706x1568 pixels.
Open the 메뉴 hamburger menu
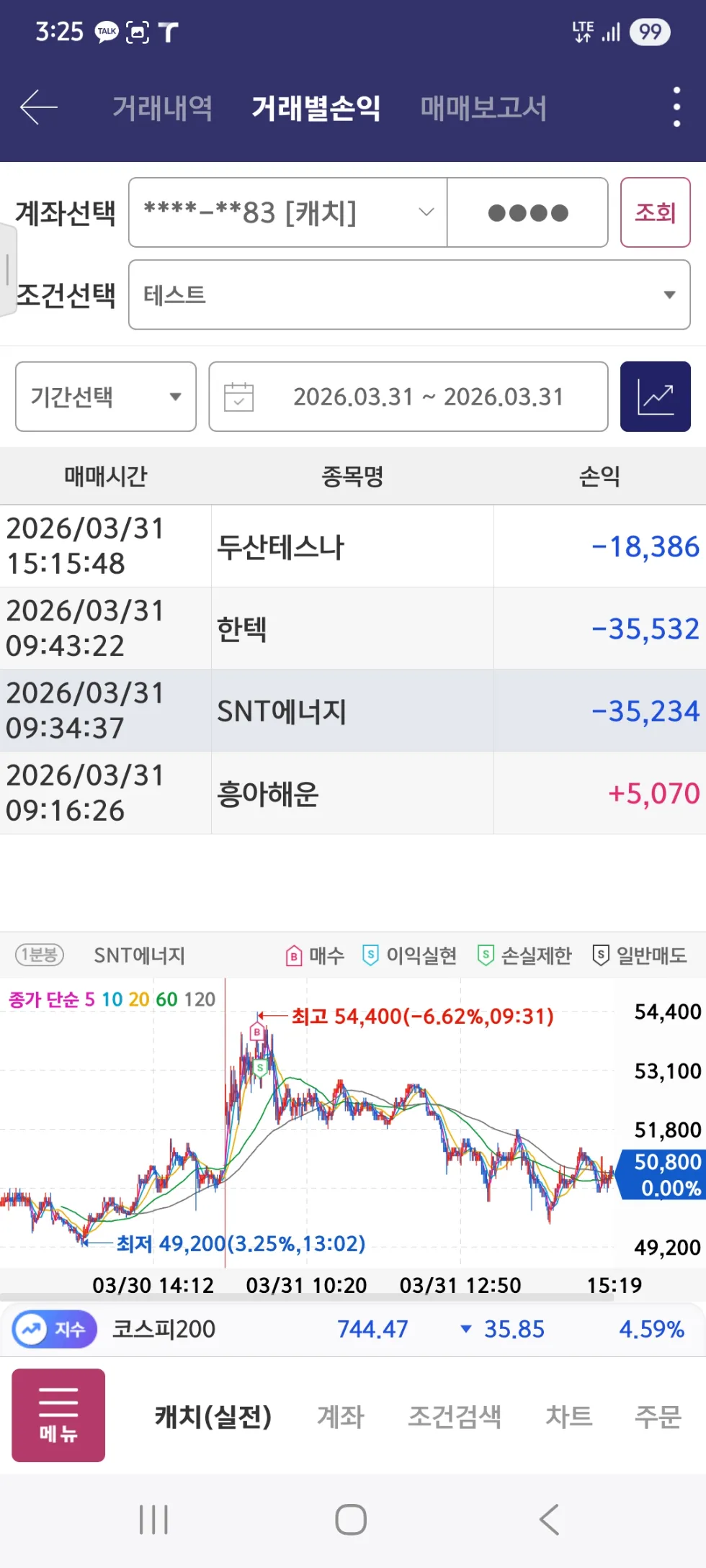(x=58, y=1415)
